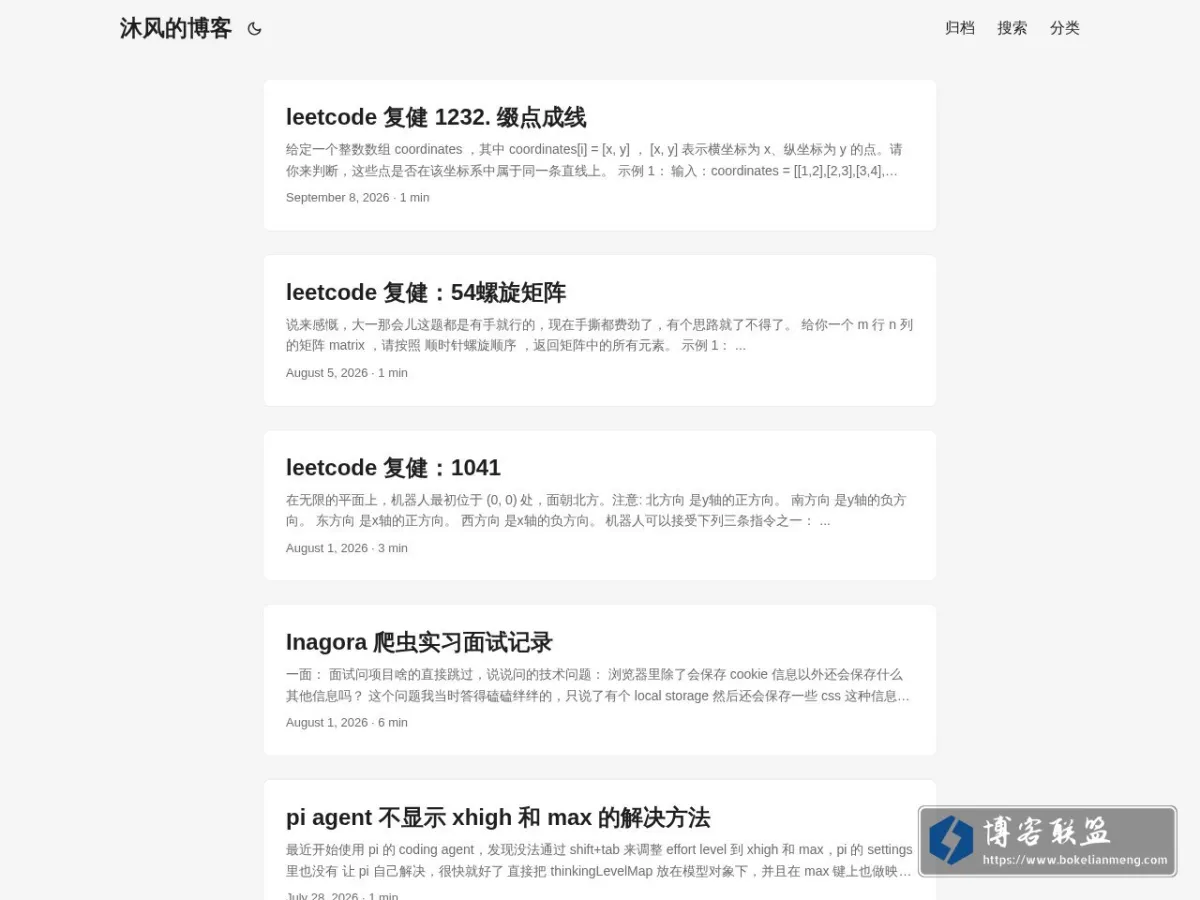This screenshot has height=900, width=1200.
Task: Click the August 1, 2026 · 3 min date
Action: pos(347,547)
